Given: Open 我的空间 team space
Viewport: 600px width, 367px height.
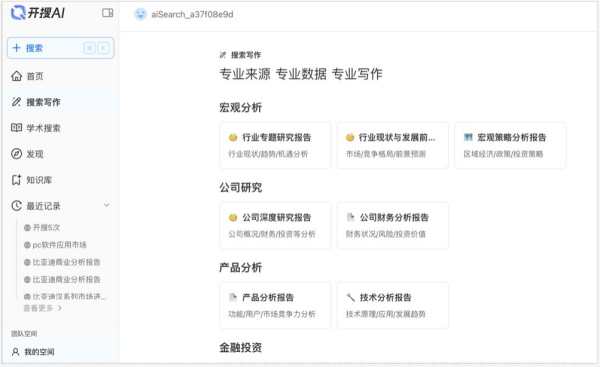Looking at the screenshot, I should tap(39, 352).
